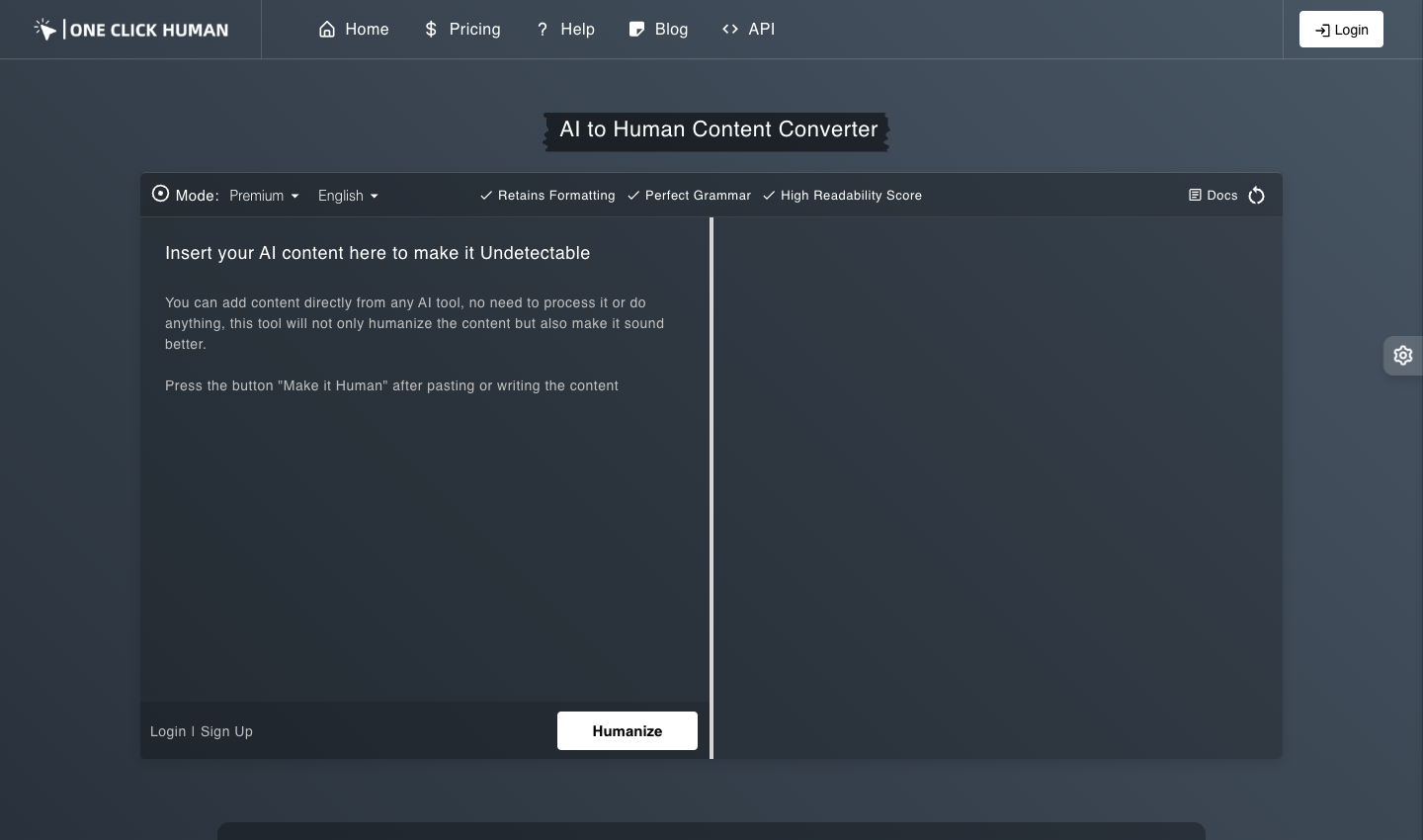Click the Mode circle icon
Viewport: 1423px width, 840px height.
pos(160,194)
